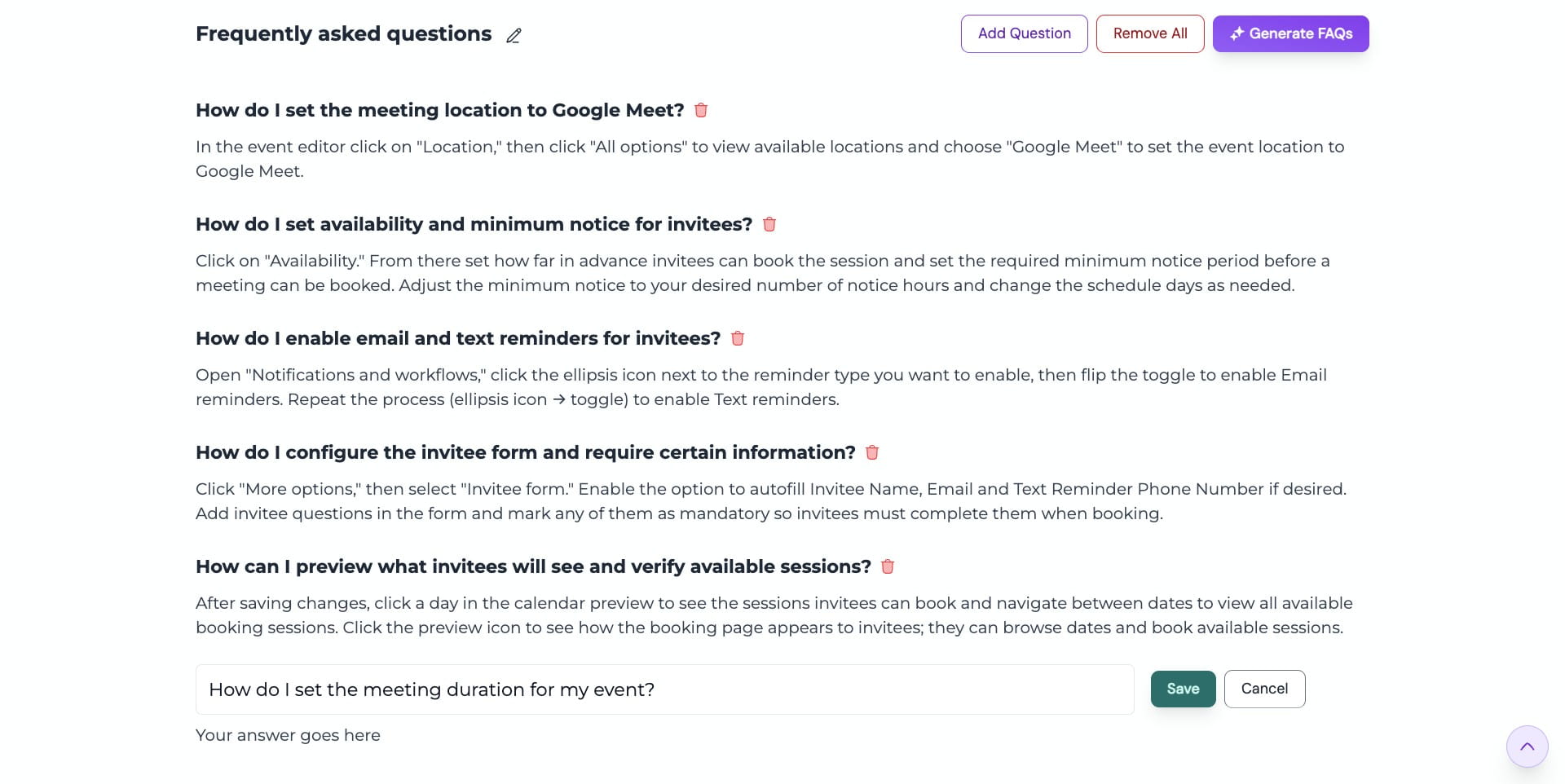Screen dimensions: 1565x784
Task: Click the invitee form answer paragraph
Action: coord(770,501)
